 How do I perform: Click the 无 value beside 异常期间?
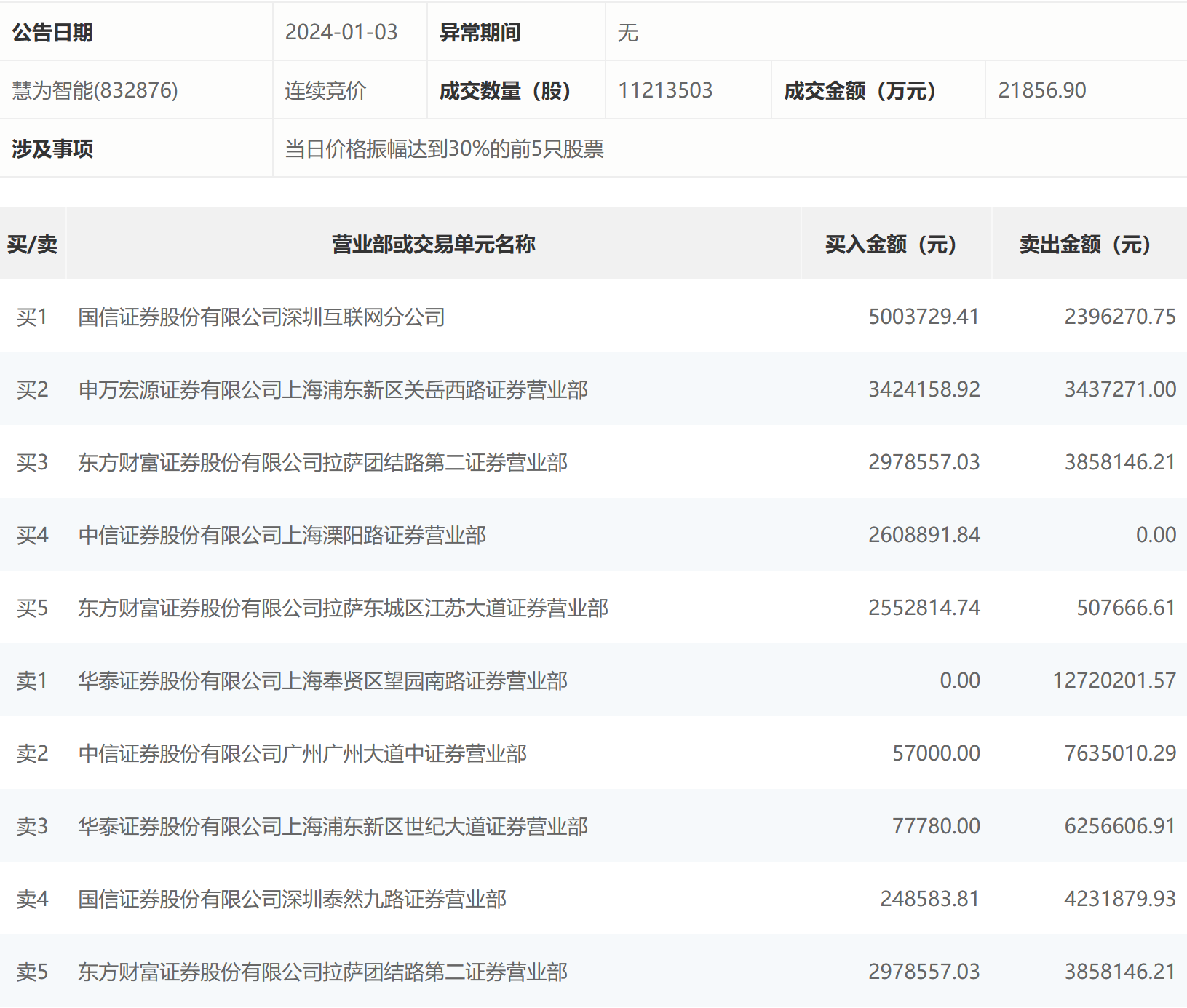pos(628,32)
